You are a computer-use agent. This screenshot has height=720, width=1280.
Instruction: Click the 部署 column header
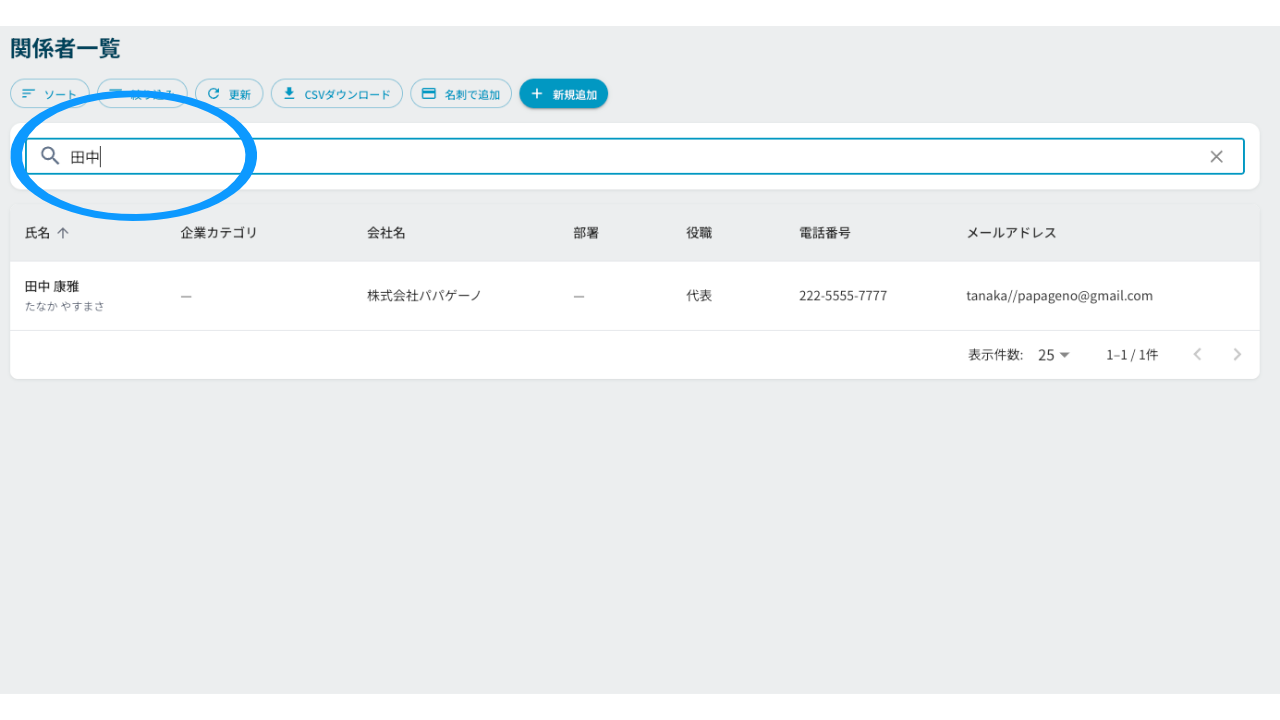(586, 233)
